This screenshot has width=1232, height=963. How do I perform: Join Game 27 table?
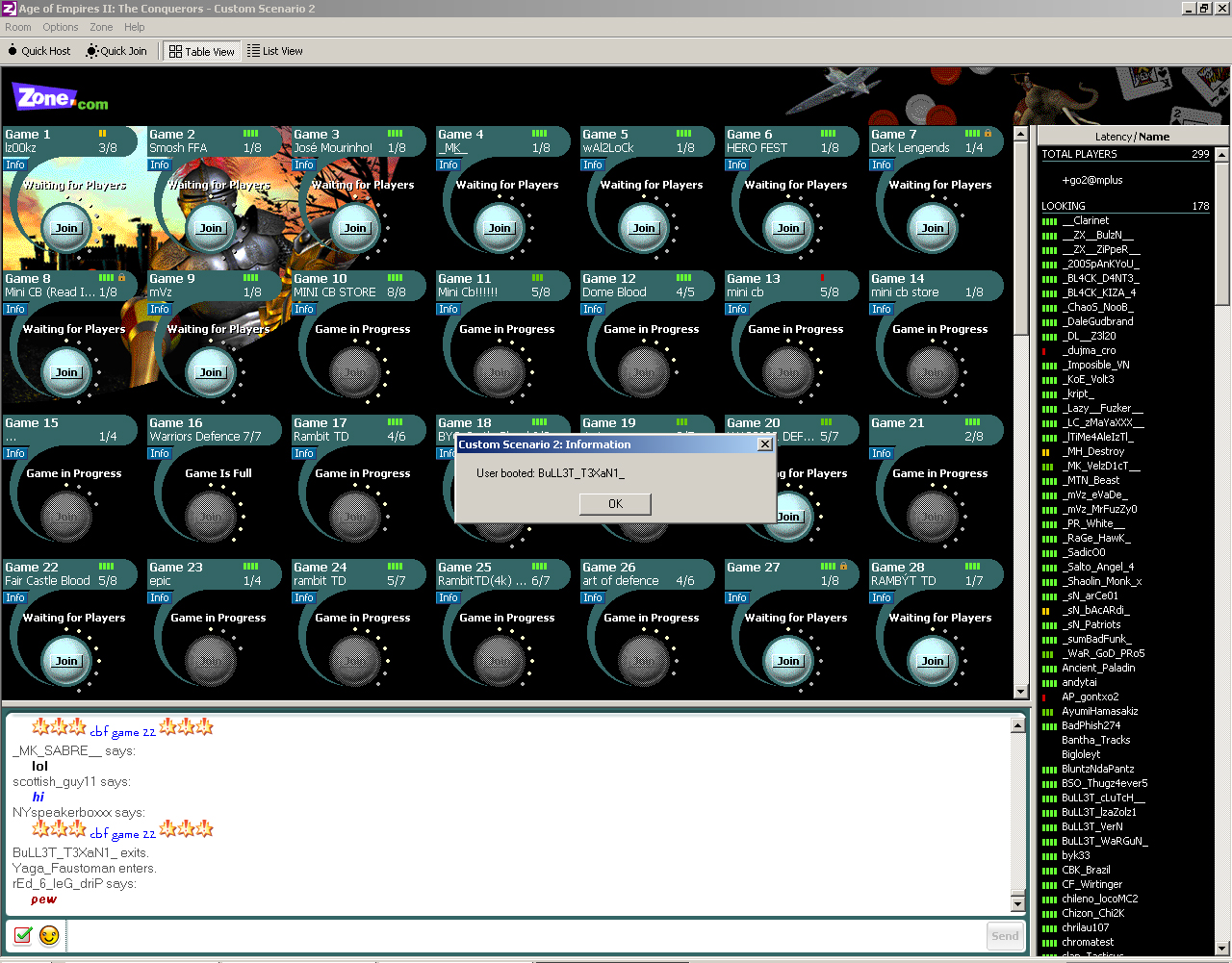tap(788, 661)
